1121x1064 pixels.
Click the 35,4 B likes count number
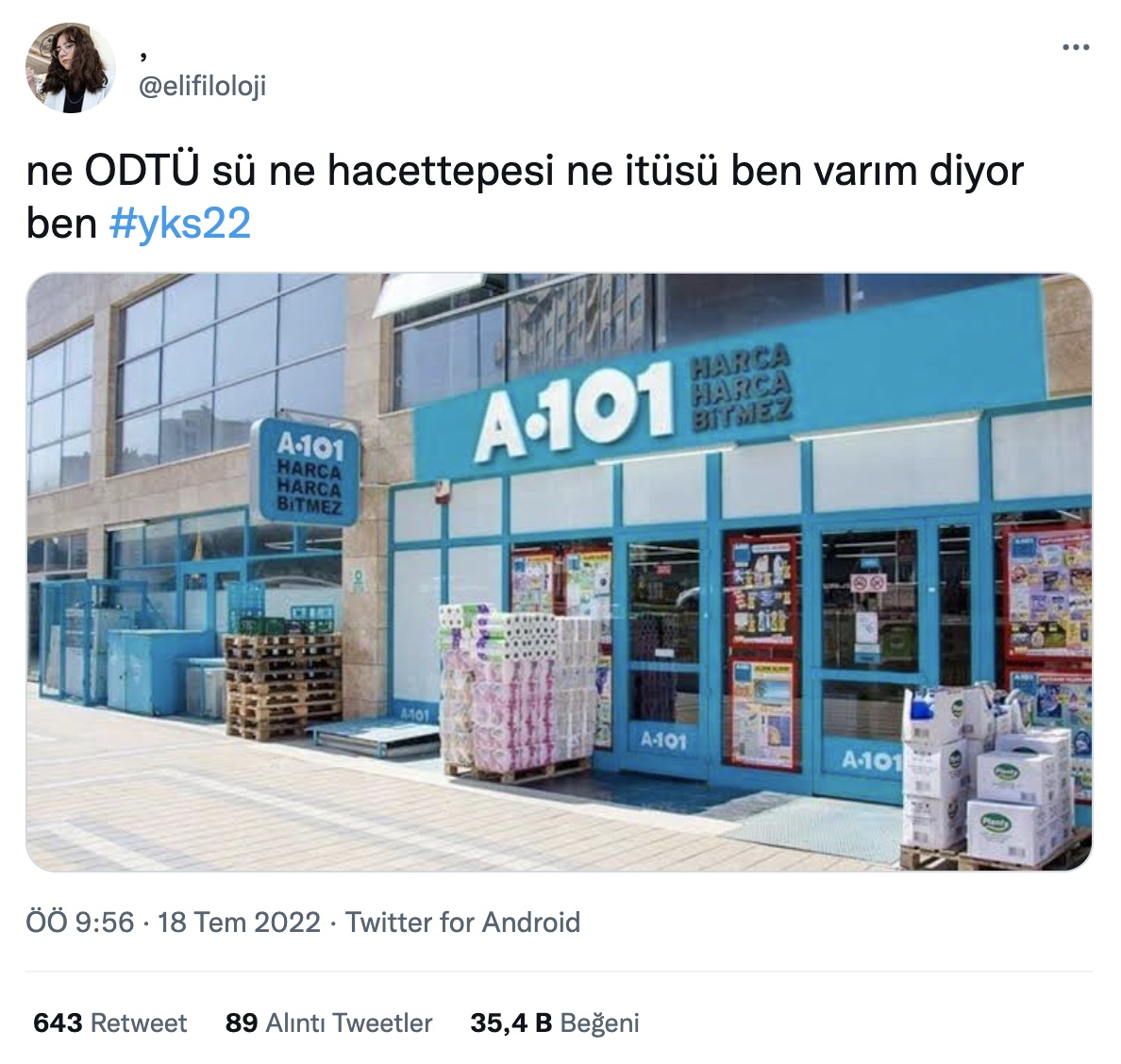(x=511, y=1022)
